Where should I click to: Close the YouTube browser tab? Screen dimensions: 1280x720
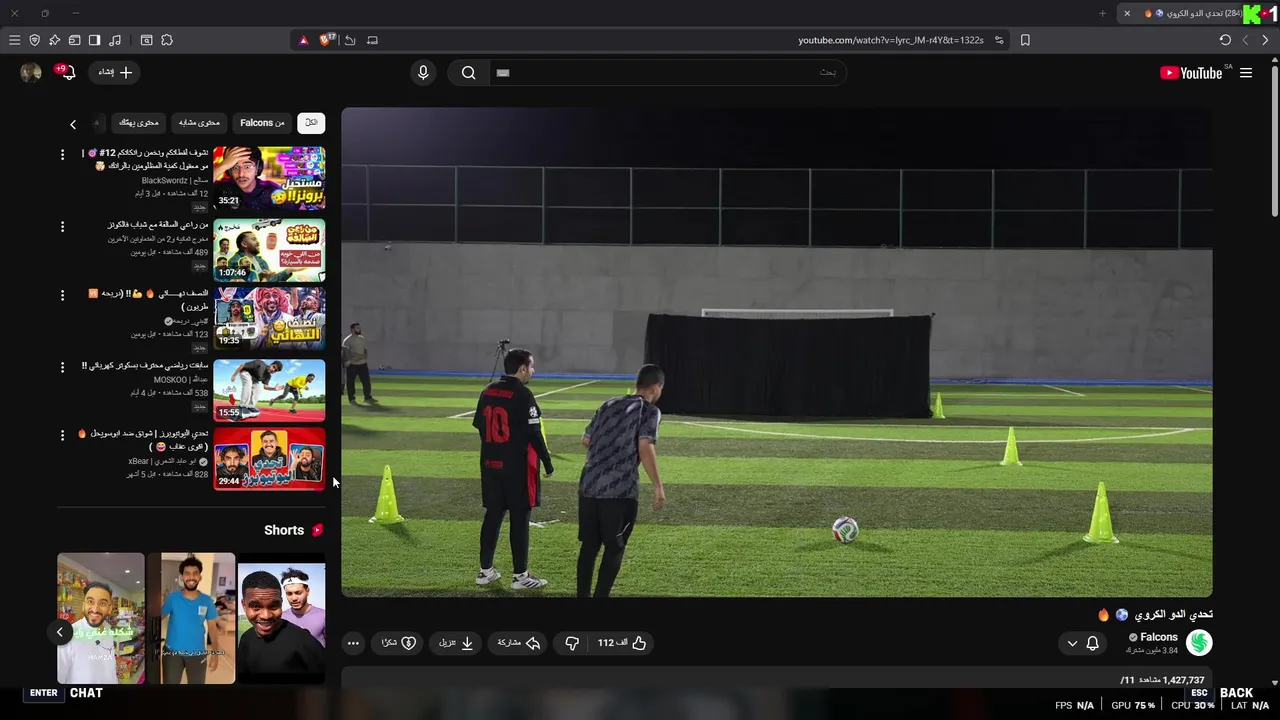click(1127, 13)
